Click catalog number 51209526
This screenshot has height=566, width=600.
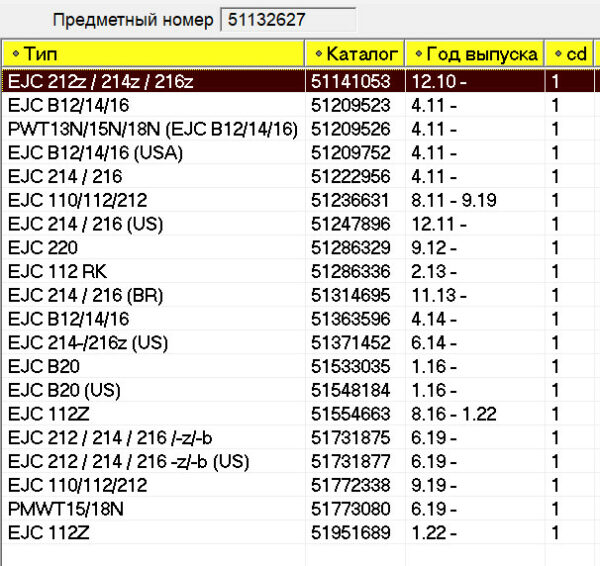pos(351,129)
